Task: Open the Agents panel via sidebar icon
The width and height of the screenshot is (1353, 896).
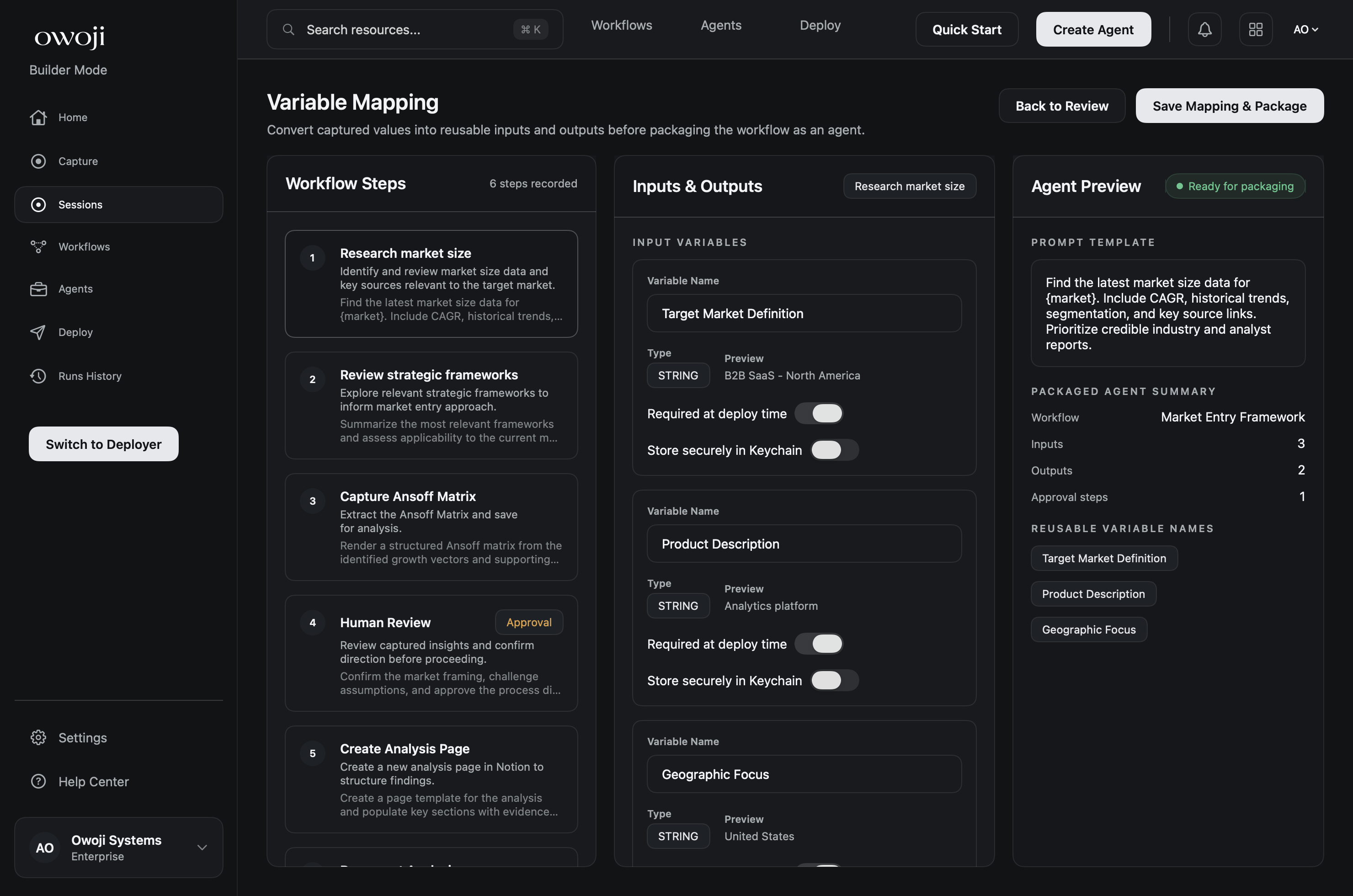Action: point(37,288)
